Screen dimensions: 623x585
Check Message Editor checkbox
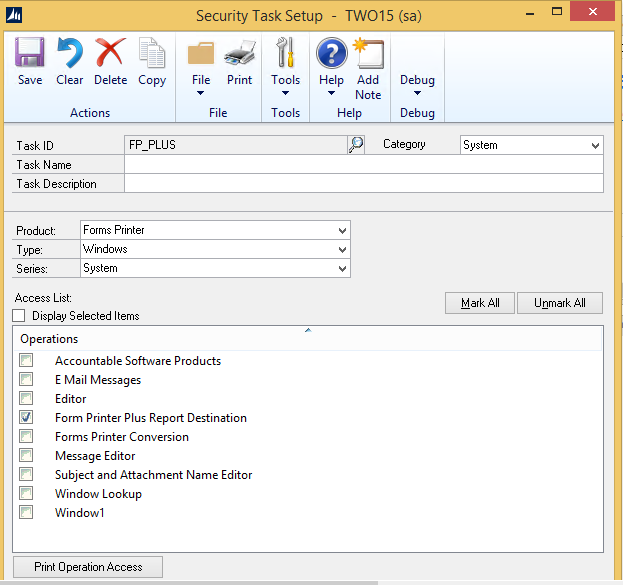(26, 455)
